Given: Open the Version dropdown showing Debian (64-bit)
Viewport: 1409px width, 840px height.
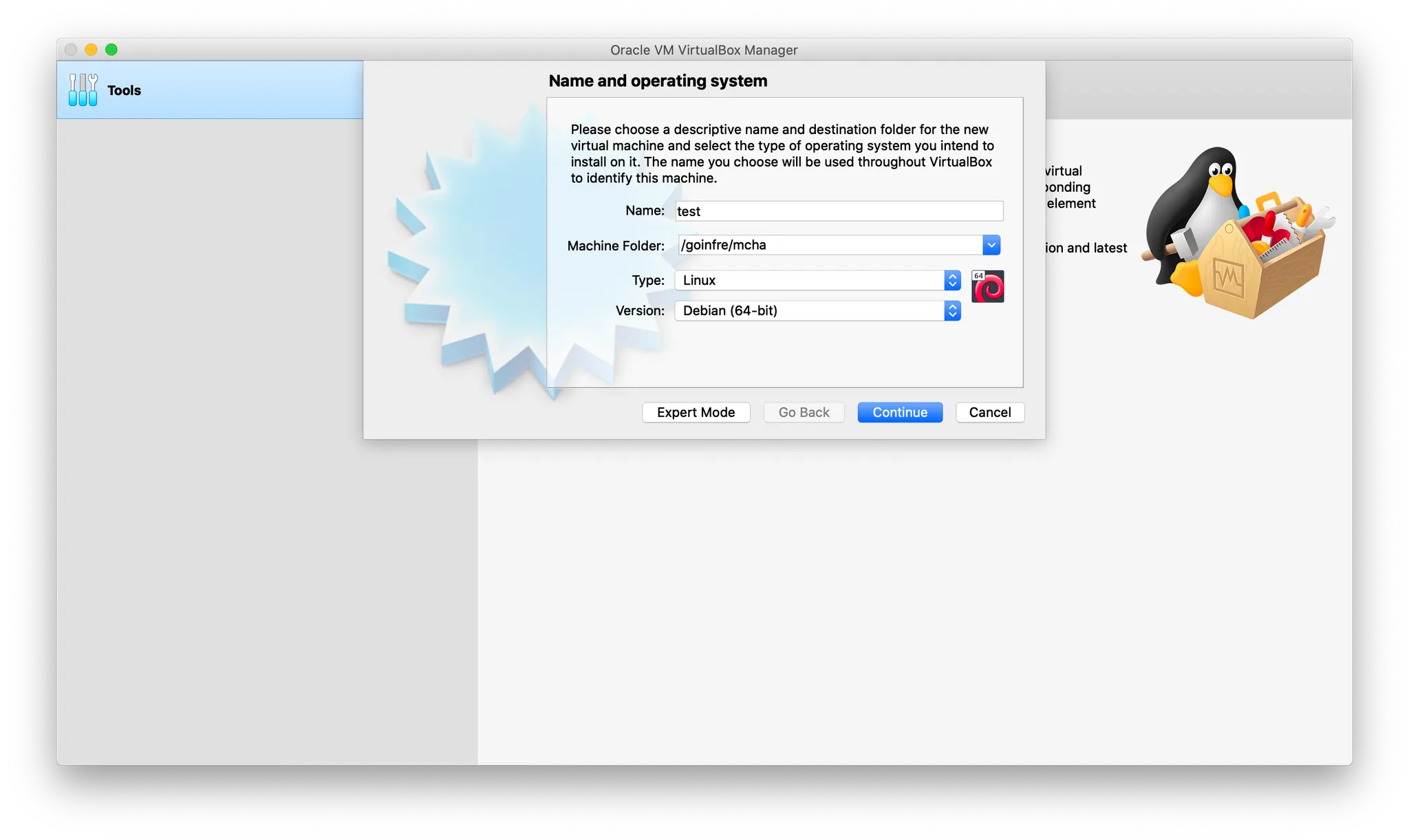Looking at the screenshot, I should tap(817, 311).
